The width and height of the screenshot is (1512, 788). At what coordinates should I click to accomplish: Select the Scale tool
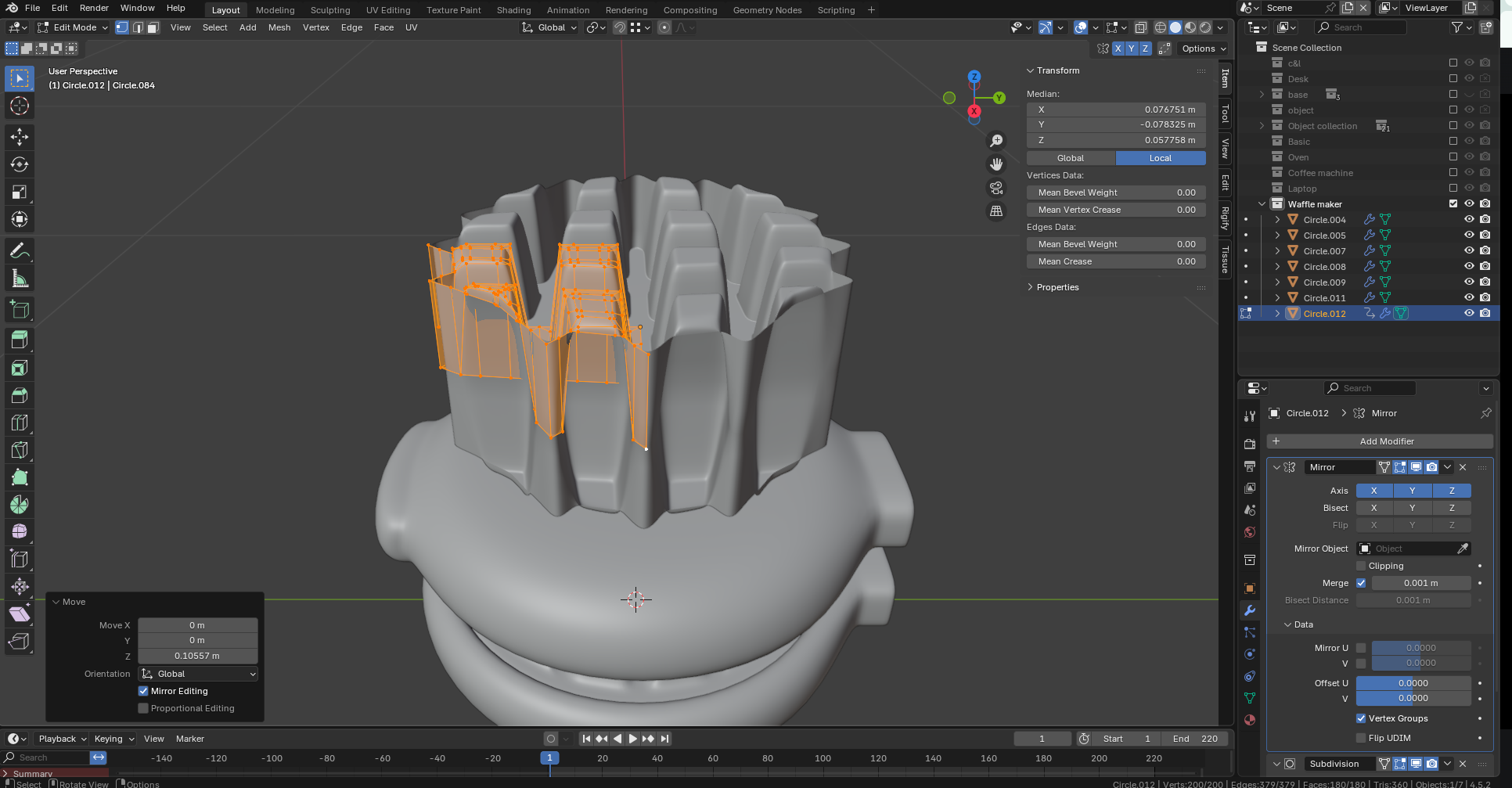pos(20,193)
